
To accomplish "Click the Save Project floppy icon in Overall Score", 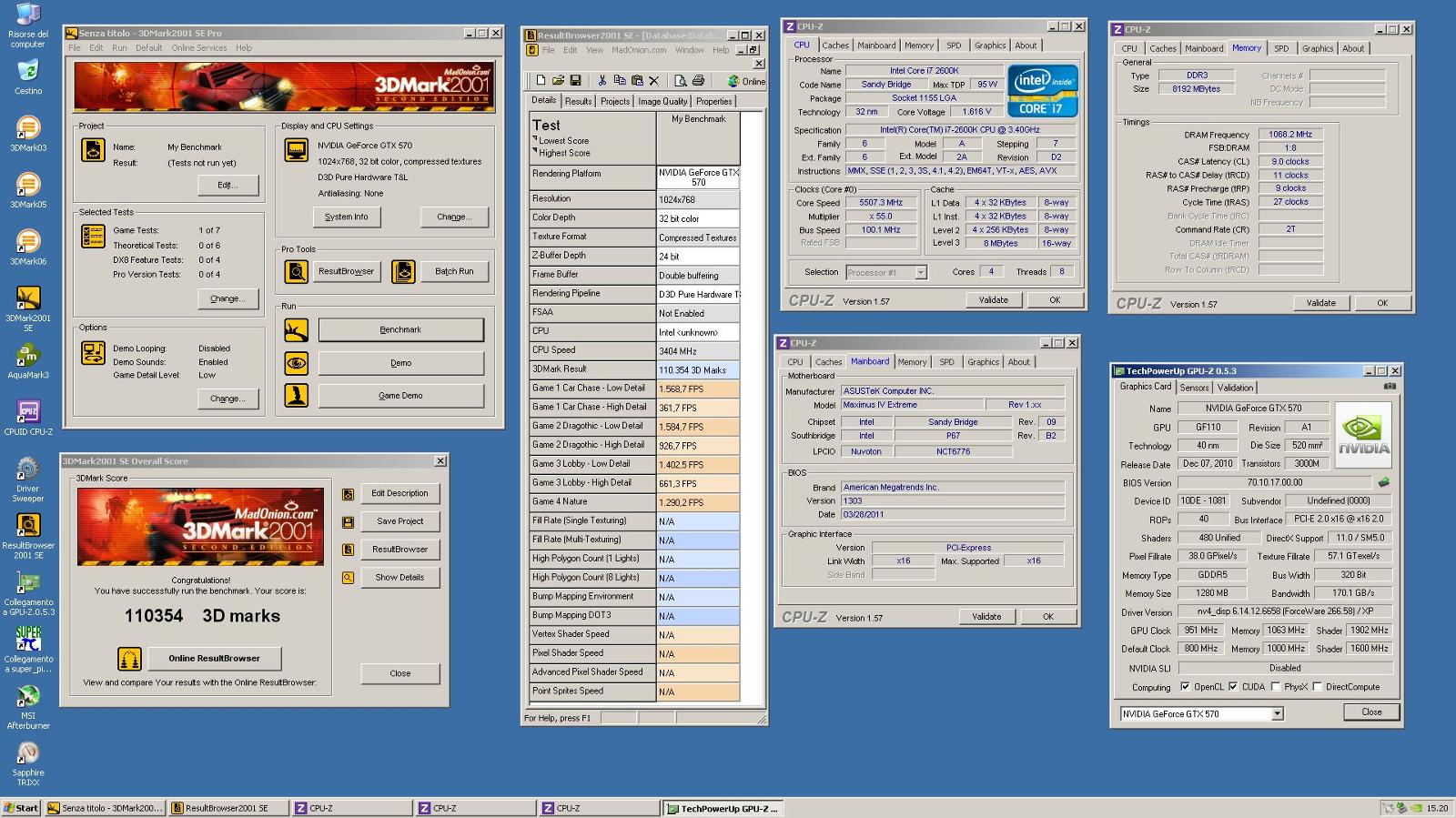I will [x=348, y=522].
